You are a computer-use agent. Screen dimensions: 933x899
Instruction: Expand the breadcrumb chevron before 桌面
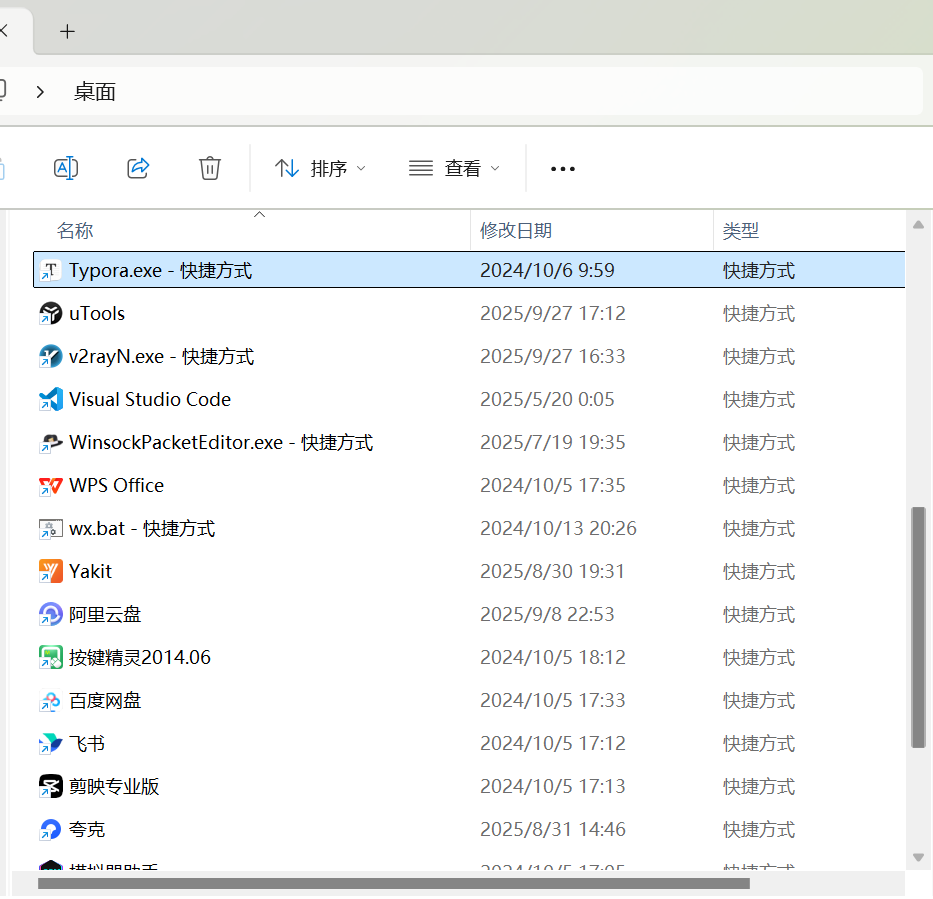(40, 92)
